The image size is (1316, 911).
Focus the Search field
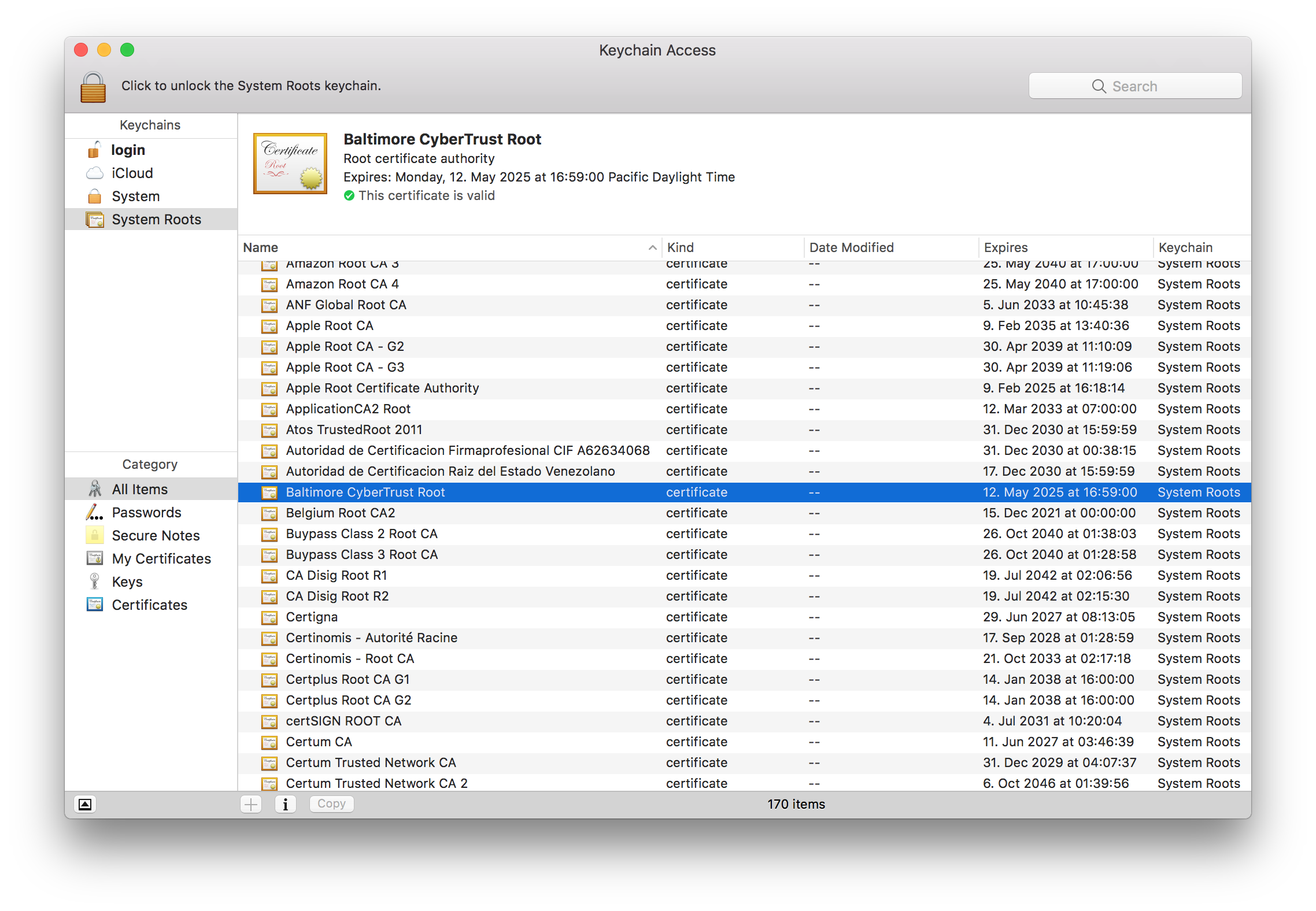click(x=1135, y=86)
